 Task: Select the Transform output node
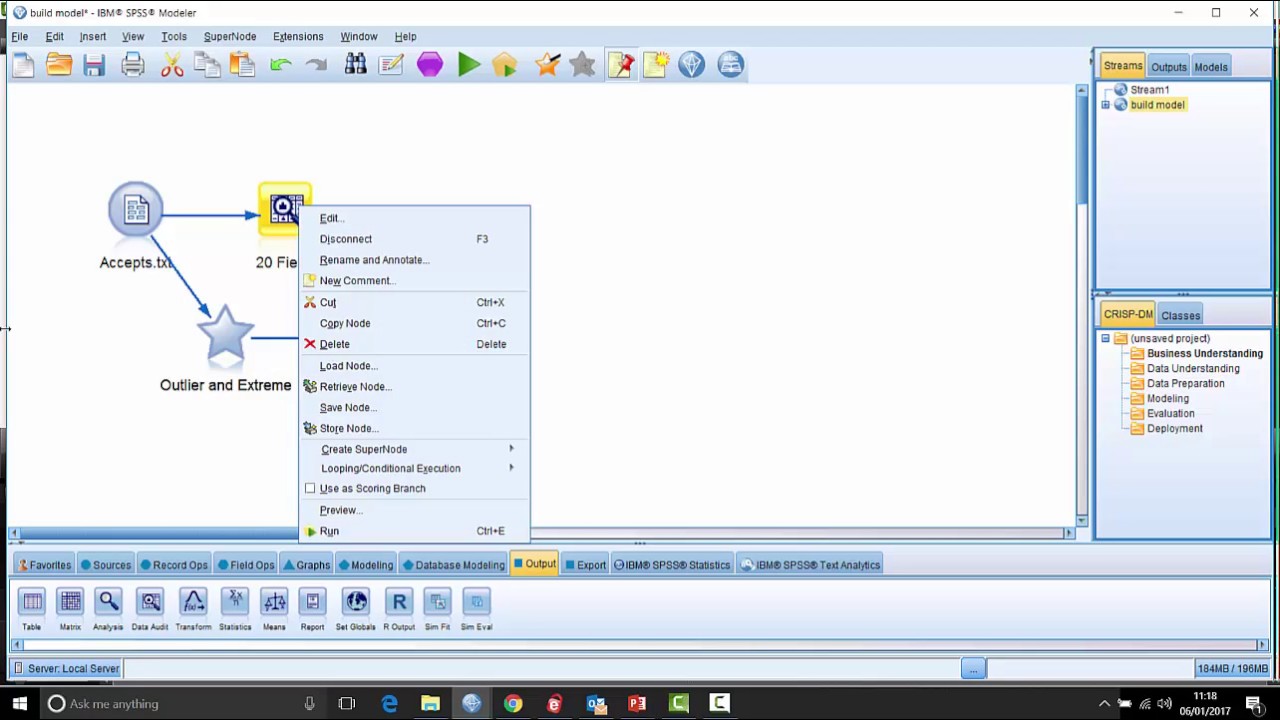click(x=193, y=609)
